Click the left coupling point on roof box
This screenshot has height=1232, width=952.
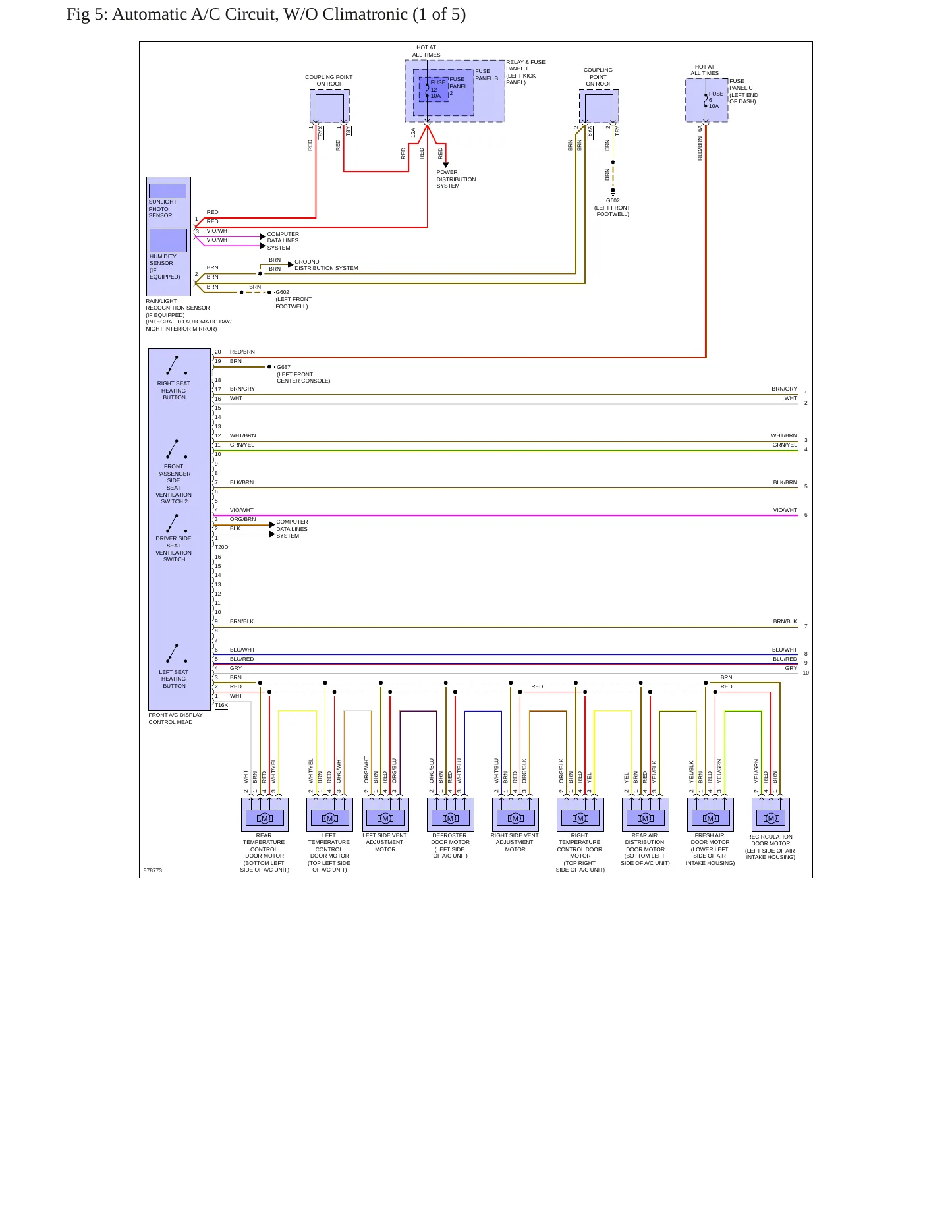pyautogui.click(x=329, y=106)
